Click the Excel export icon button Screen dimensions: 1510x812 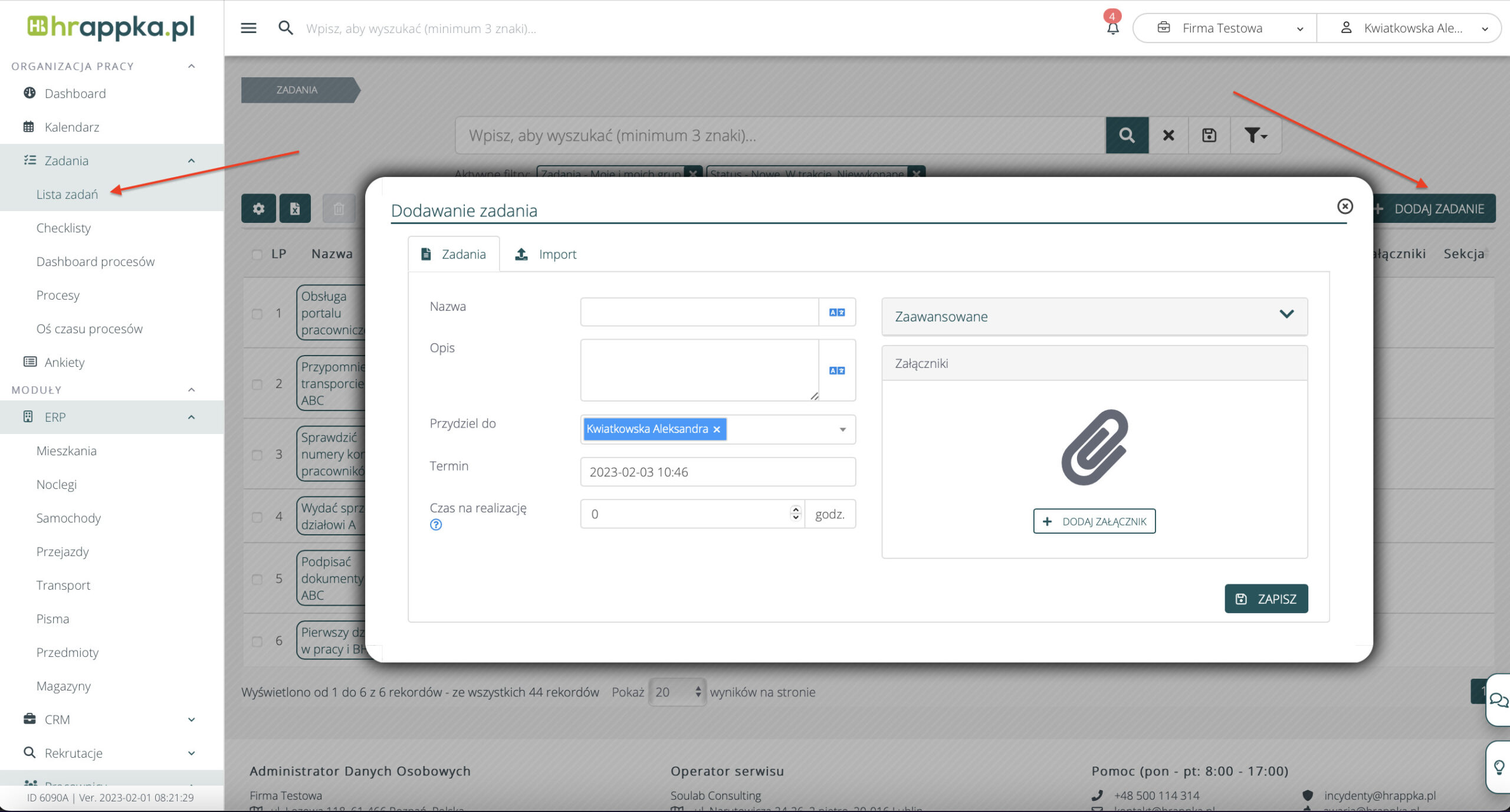click(295, 208)
